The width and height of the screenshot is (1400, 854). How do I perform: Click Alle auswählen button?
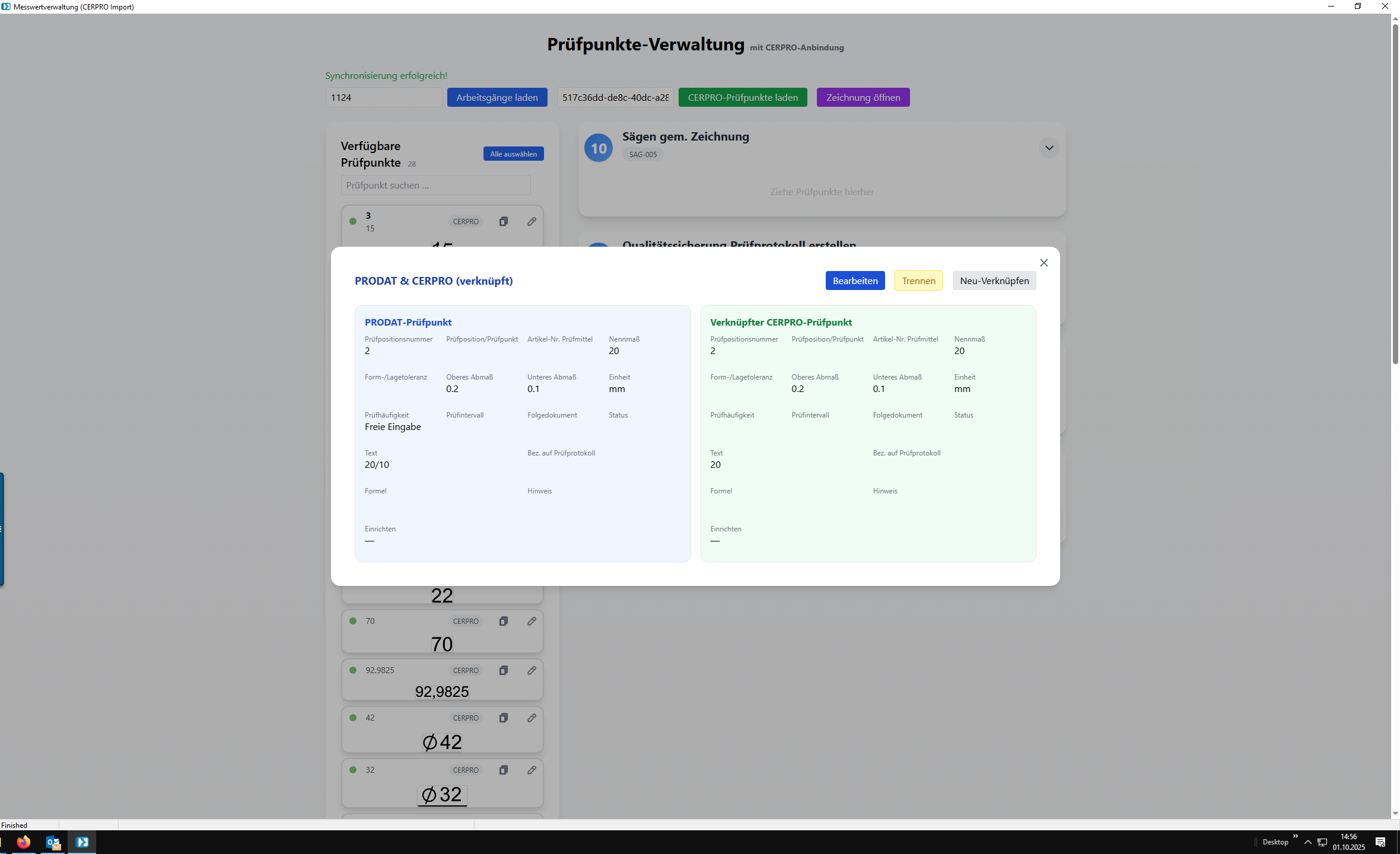513,154
